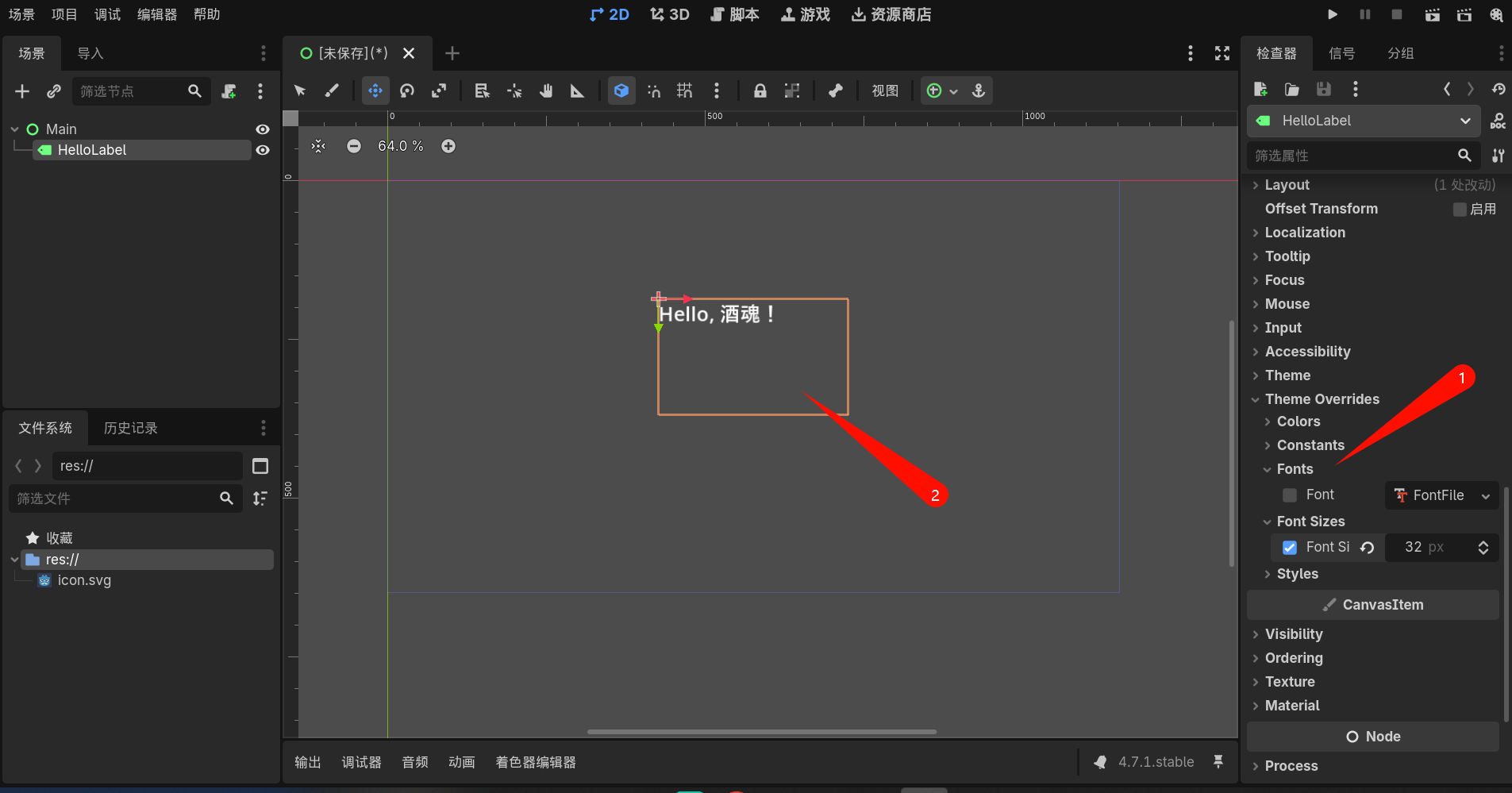Expand the Colors section
The image size is (1512, 793).
click(1298, 422)
